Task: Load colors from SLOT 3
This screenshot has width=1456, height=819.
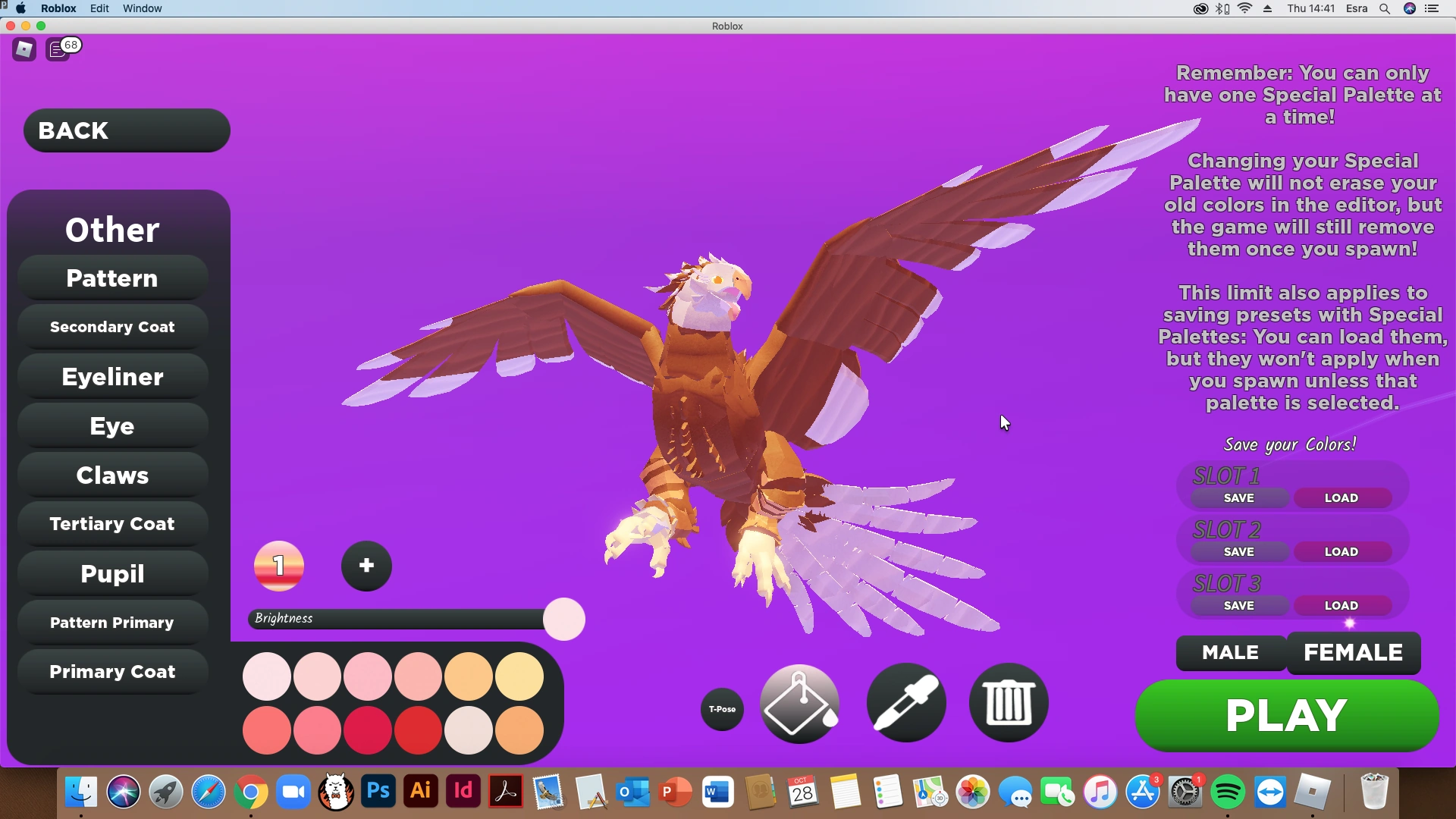Action: click(x=1341, y=605)
